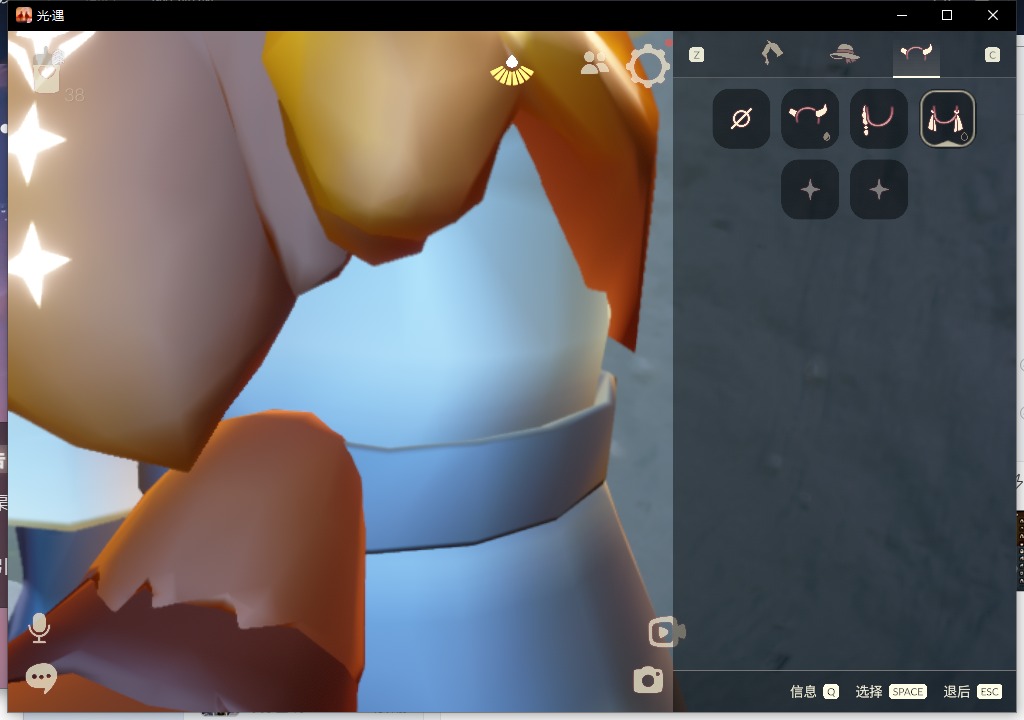The width and height of the screenshot is (1024, 720).
Task: Minimize the 光遇 window
Action: [x=902, y=15]
